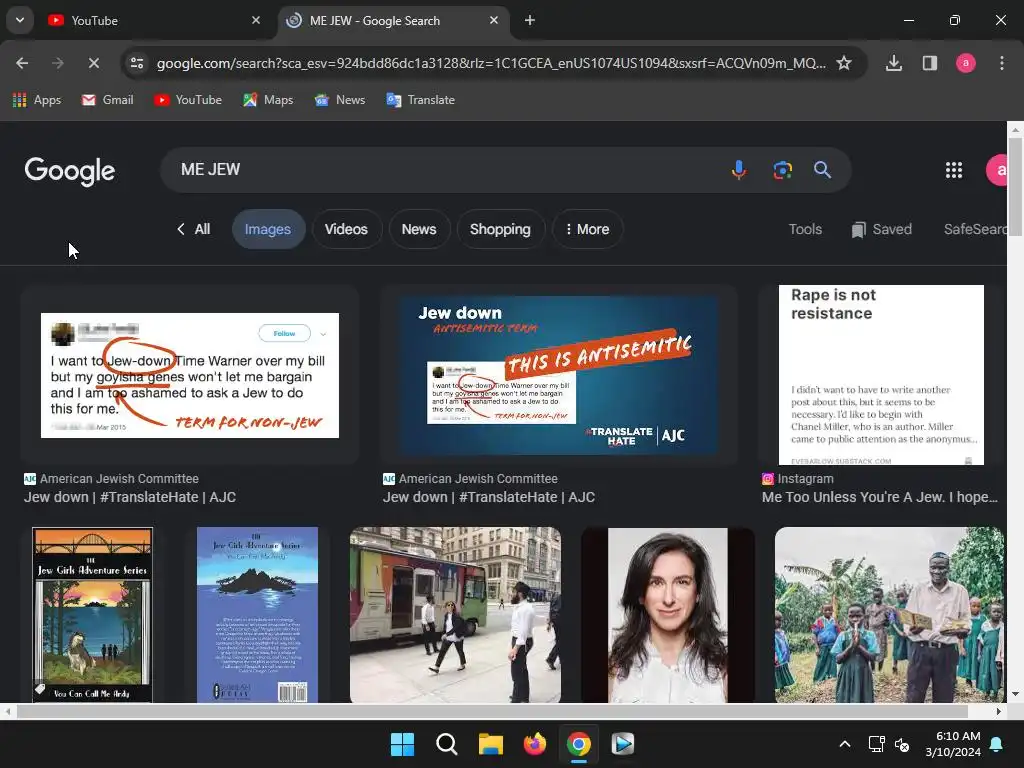Open the portrait of dark-haired woman
The height and width of the screenshot is (768, 1024).
667,615
